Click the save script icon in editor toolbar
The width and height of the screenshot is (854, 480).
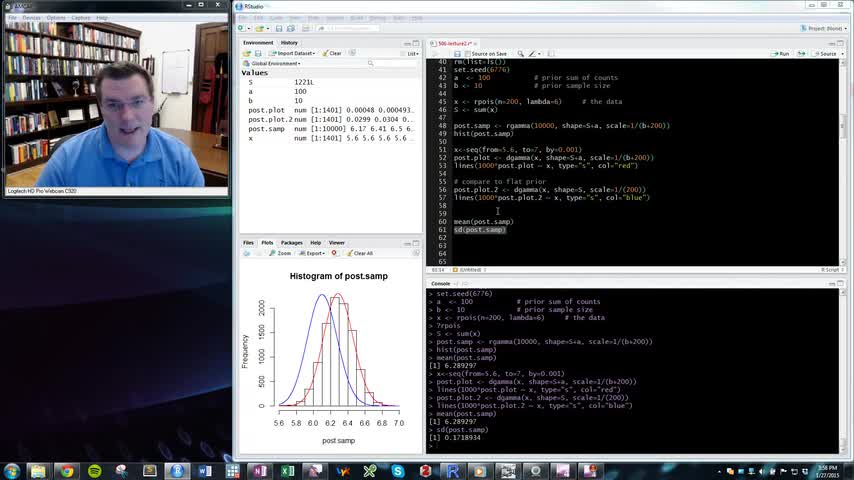pos(458,54)
